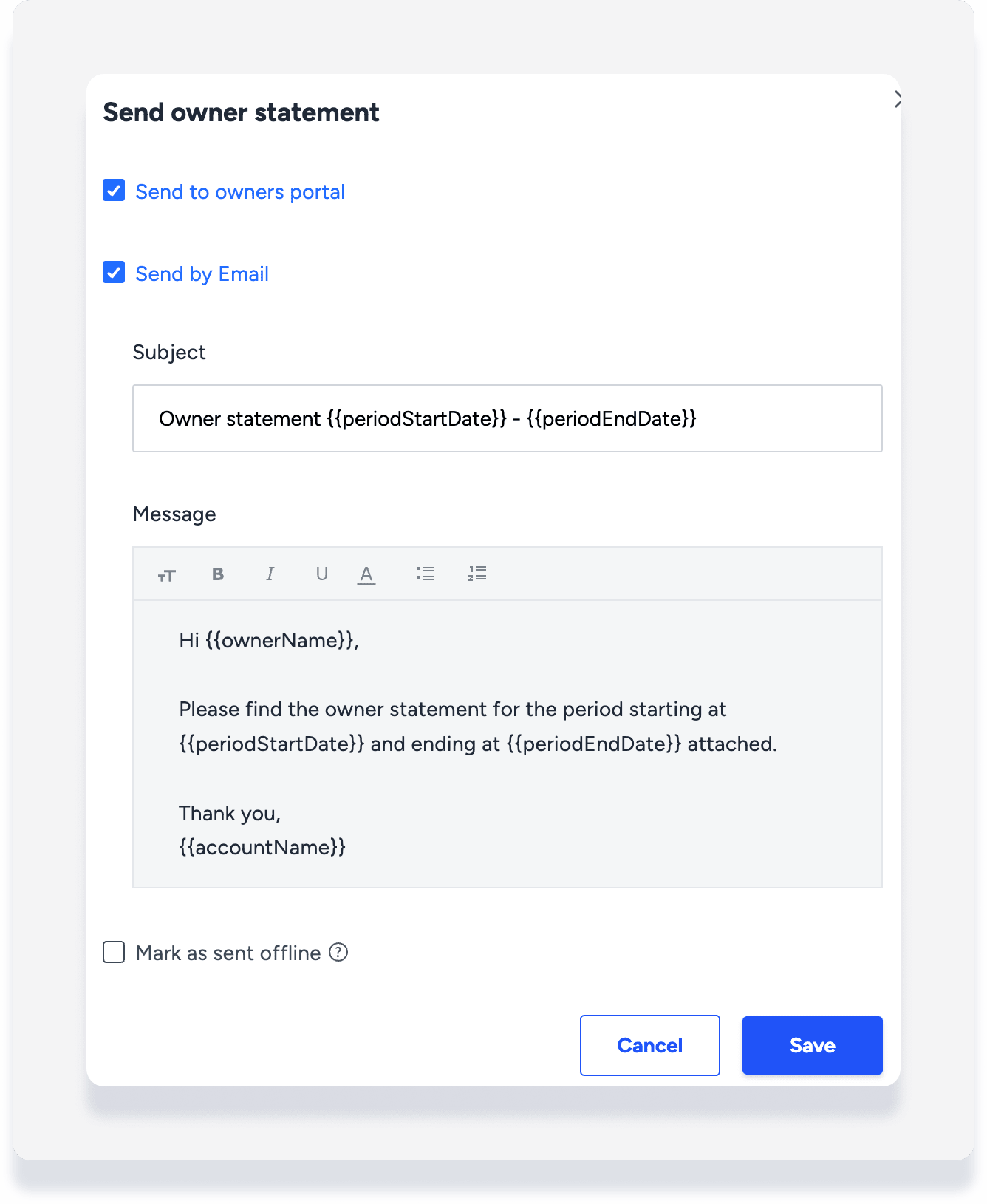
Task: Enable the Mark as sent offline checkbox
Action: pos(114,952)
